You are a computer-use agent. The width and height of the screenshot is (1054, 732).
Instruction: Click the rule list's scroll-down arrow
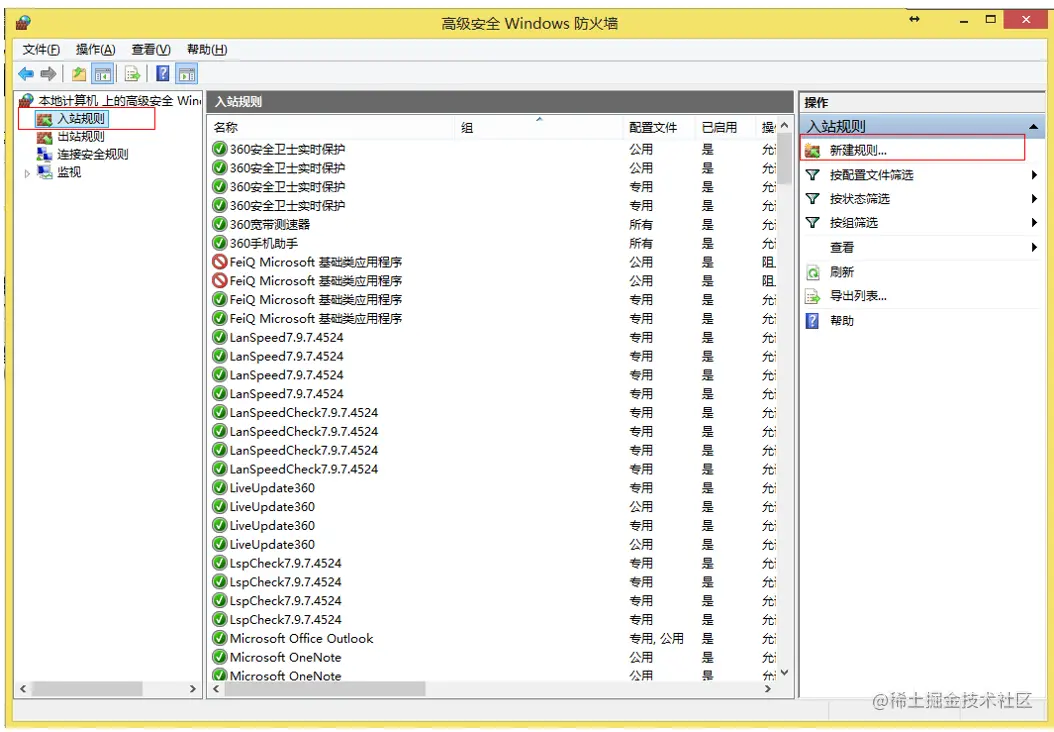pos(784,672)
